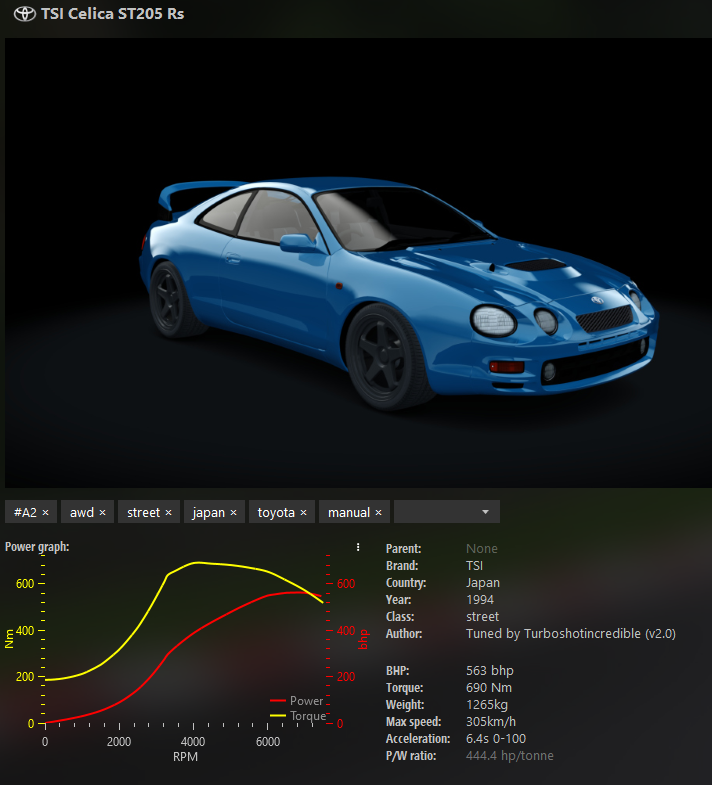Click the Class value street
Image resolution: width=712 pixels, height=785 pixels.
[482, 617]
